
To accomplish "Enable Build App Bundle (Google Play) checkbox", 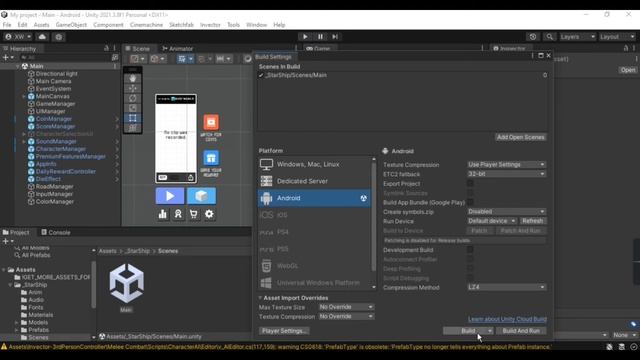I will (x=470, y=202).
